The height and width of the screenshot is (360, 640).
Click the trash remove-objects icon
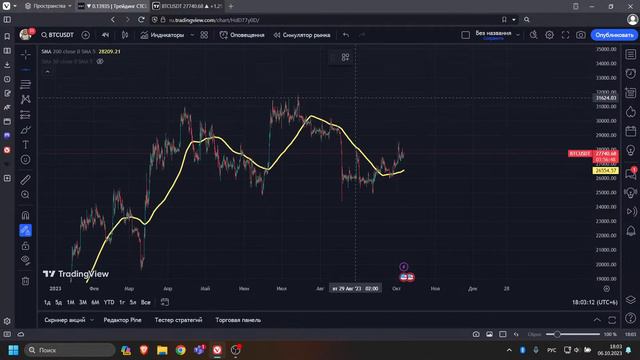coord(25,281)
